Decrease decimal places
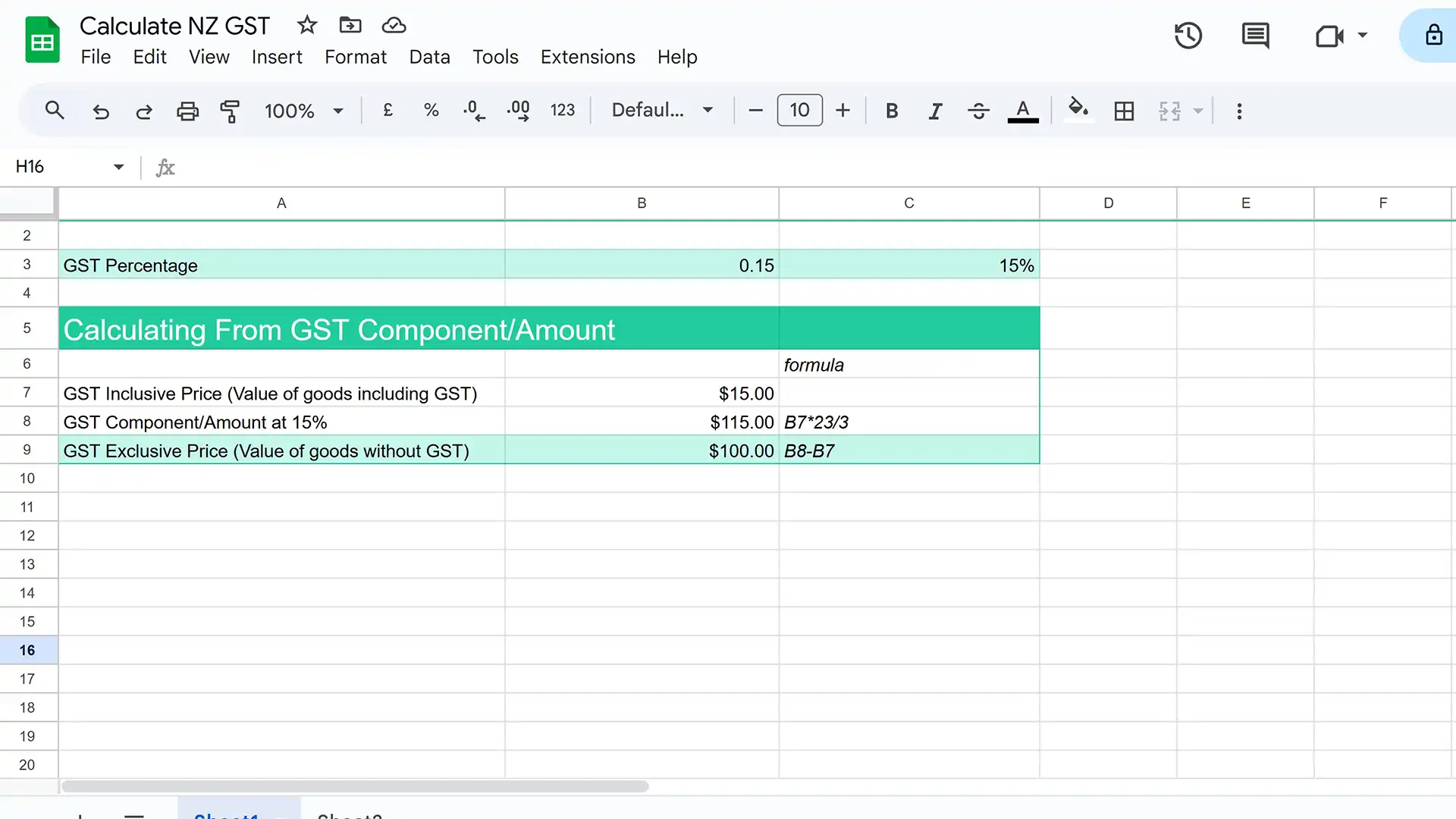1456x819 pixels. [474, 111]
